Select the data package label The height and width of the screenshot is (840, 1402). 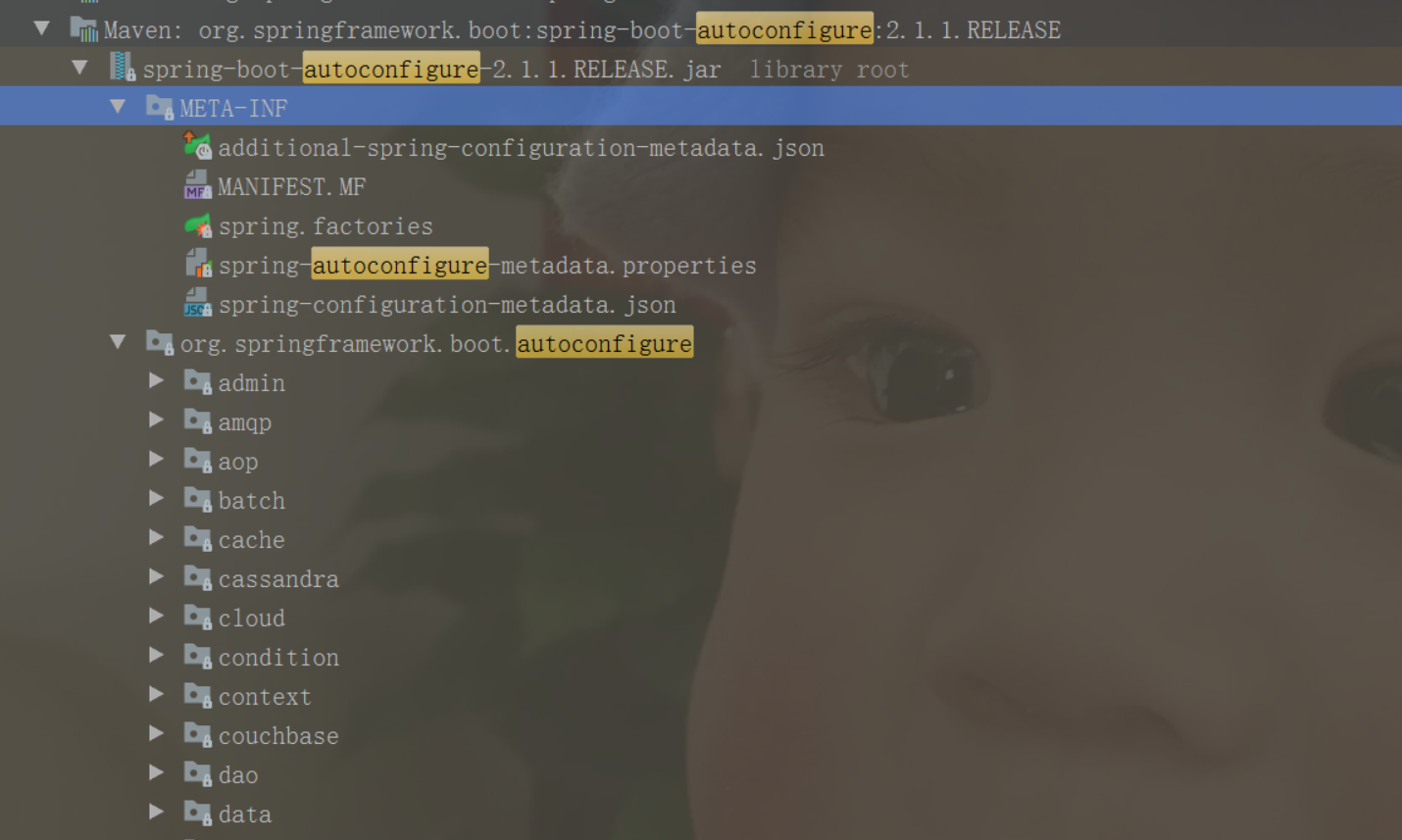244,815
